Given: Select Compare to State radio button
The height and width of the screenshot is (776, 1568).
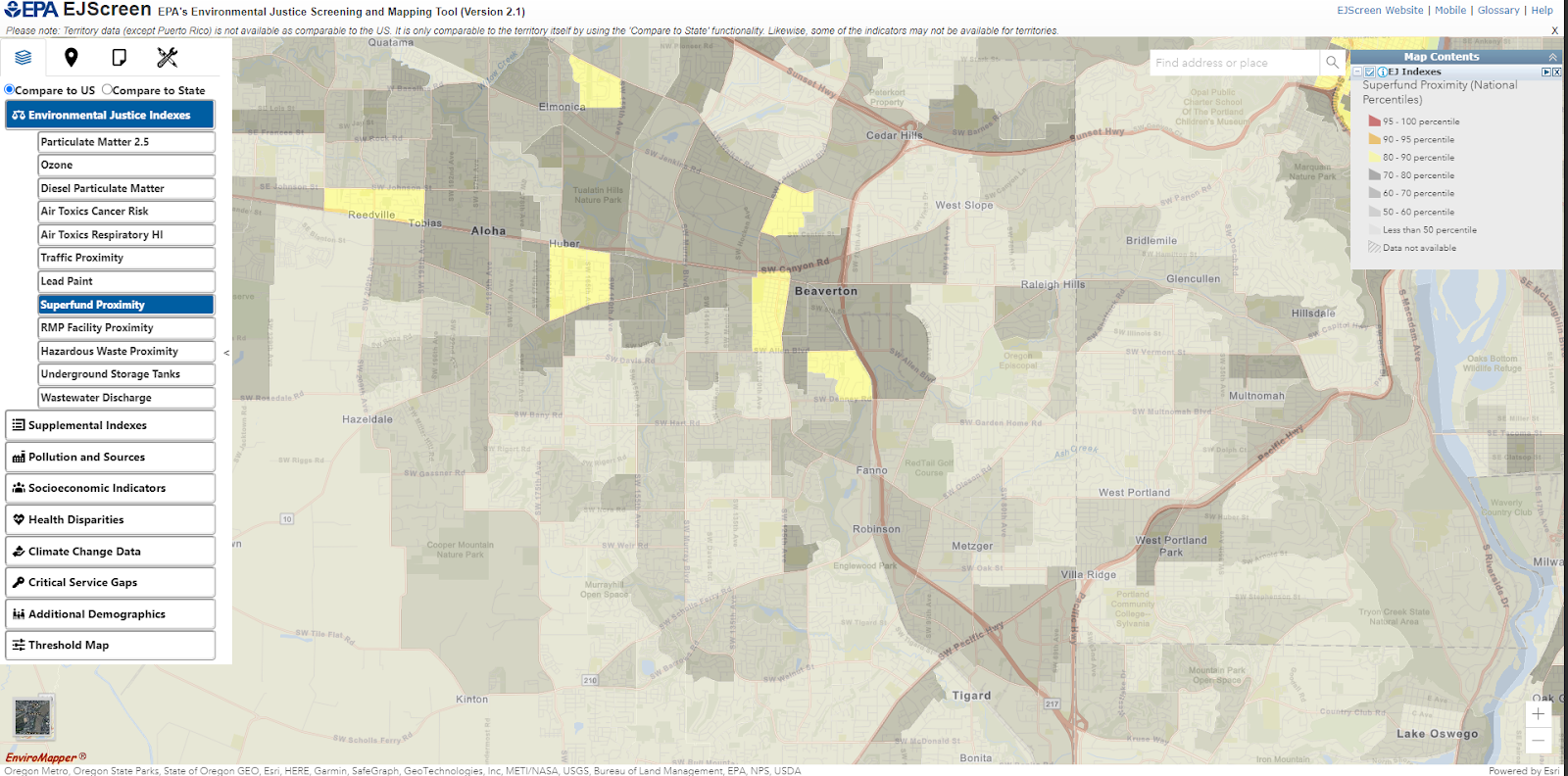Looking at the screenshot, I should point(107,89).
